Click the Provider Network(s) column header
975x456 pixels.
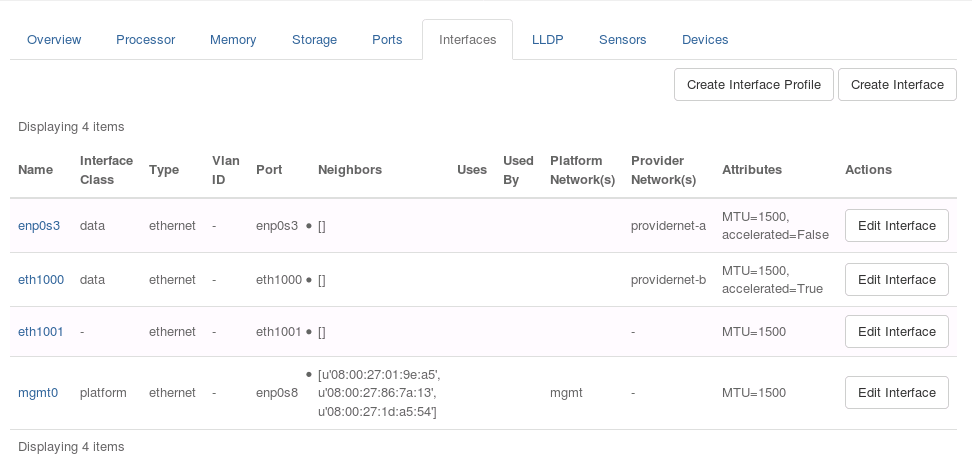663,170
